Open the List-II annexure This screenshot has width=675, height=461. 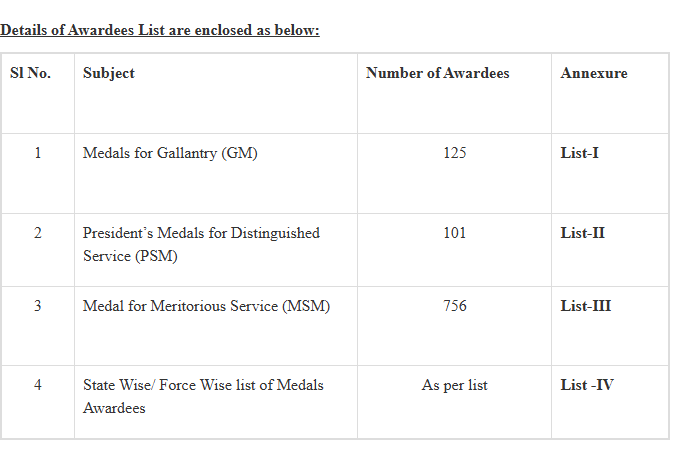tap(582, 233)
